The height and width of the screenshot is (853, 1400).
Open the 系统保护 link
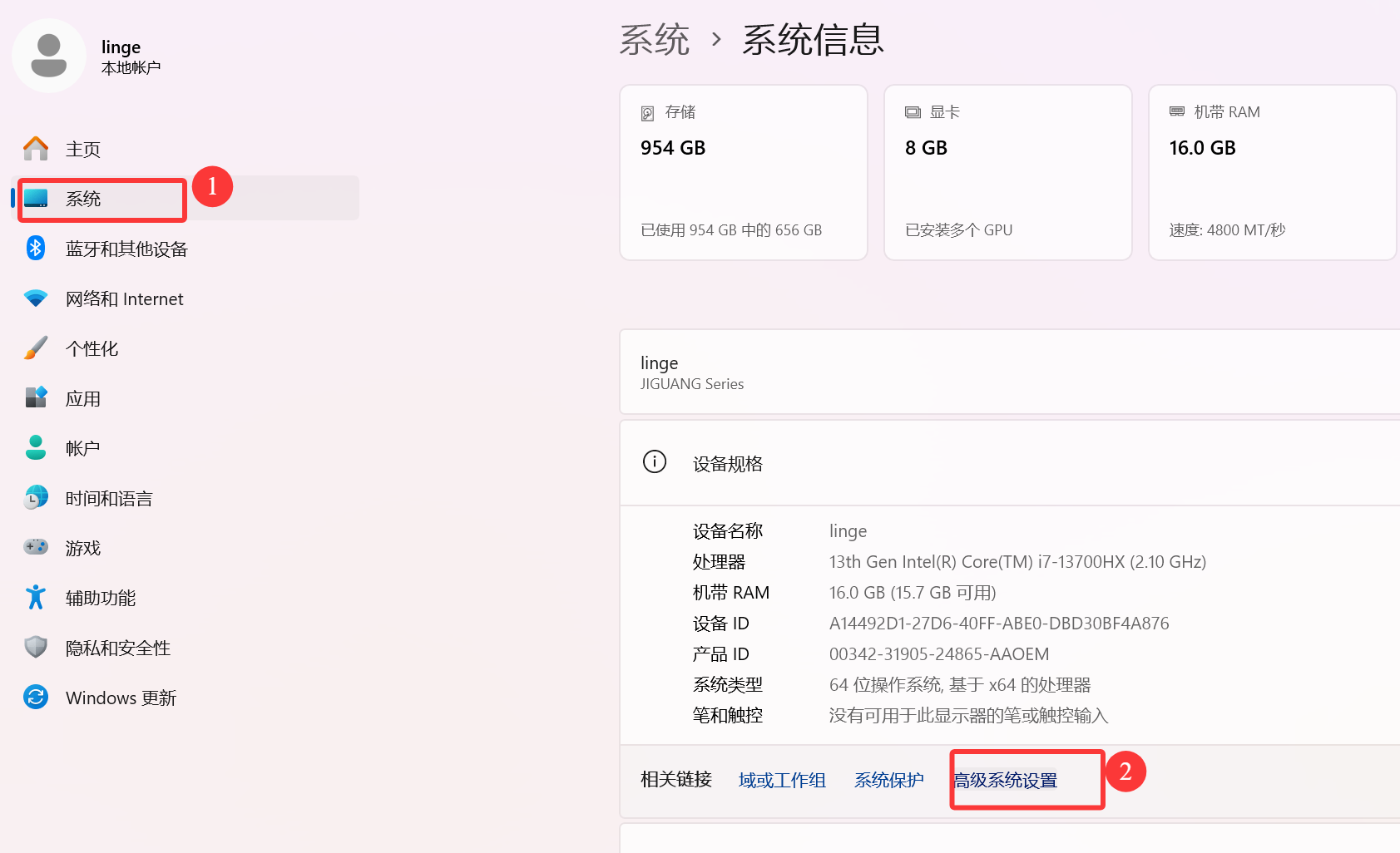(888, 780)
